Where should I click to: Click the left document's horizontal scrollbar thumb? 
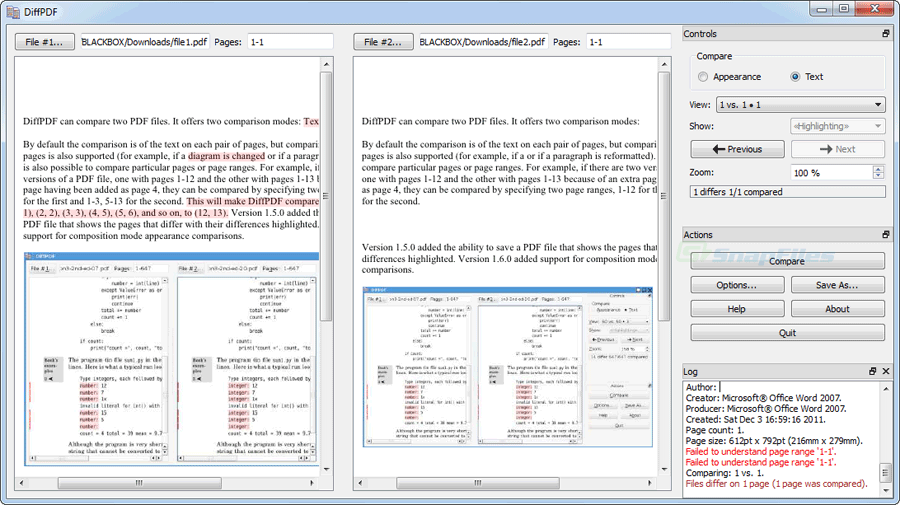139,483
